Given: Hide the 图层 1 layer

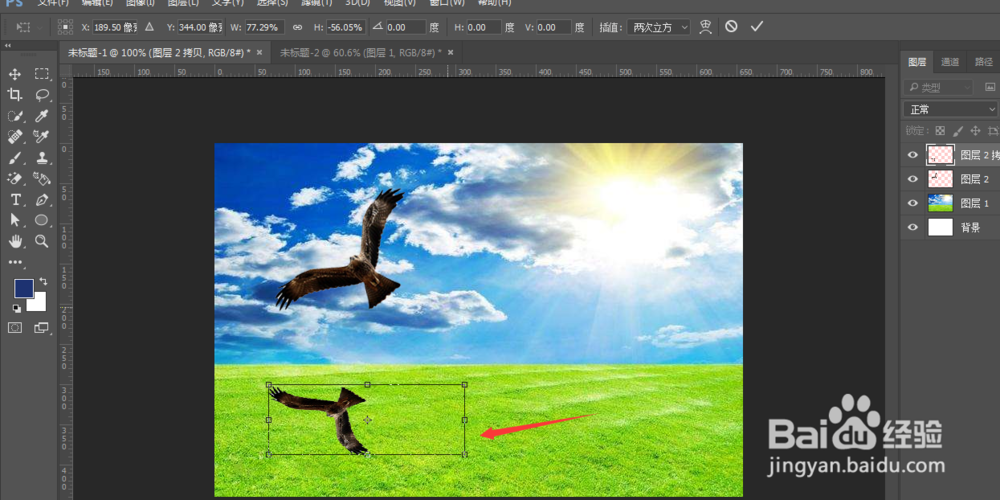Looking at the screenshot, I should click(x=913, y=203).
